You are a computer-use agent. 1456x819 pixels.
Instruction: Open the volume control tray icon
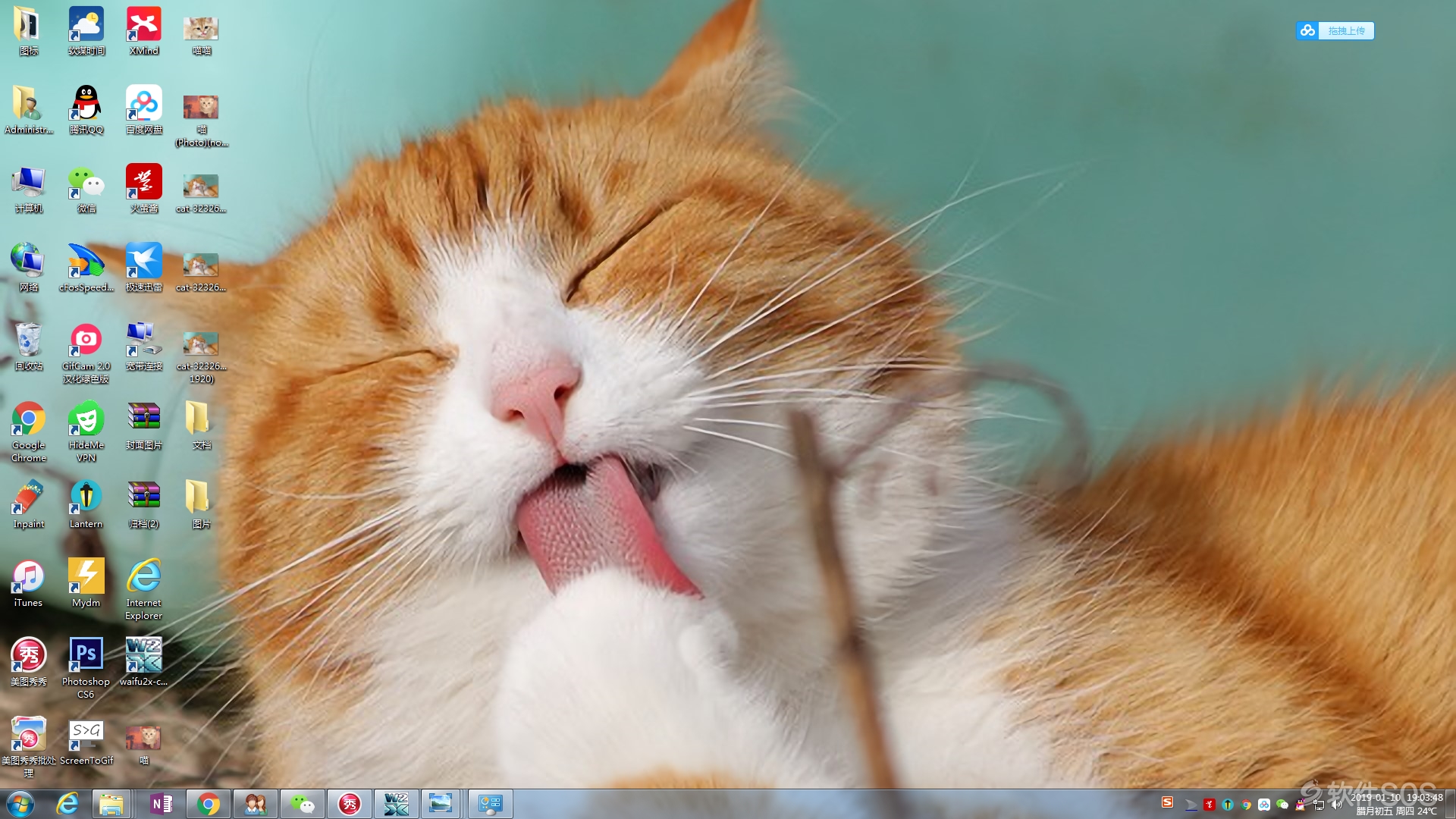pos(1337,805)
